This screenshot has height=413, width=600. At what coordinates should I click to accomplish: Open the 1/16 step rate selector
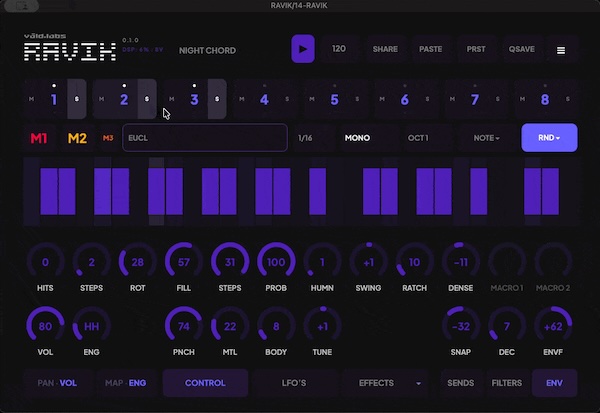pyautogui.click(x=305, y=138)
